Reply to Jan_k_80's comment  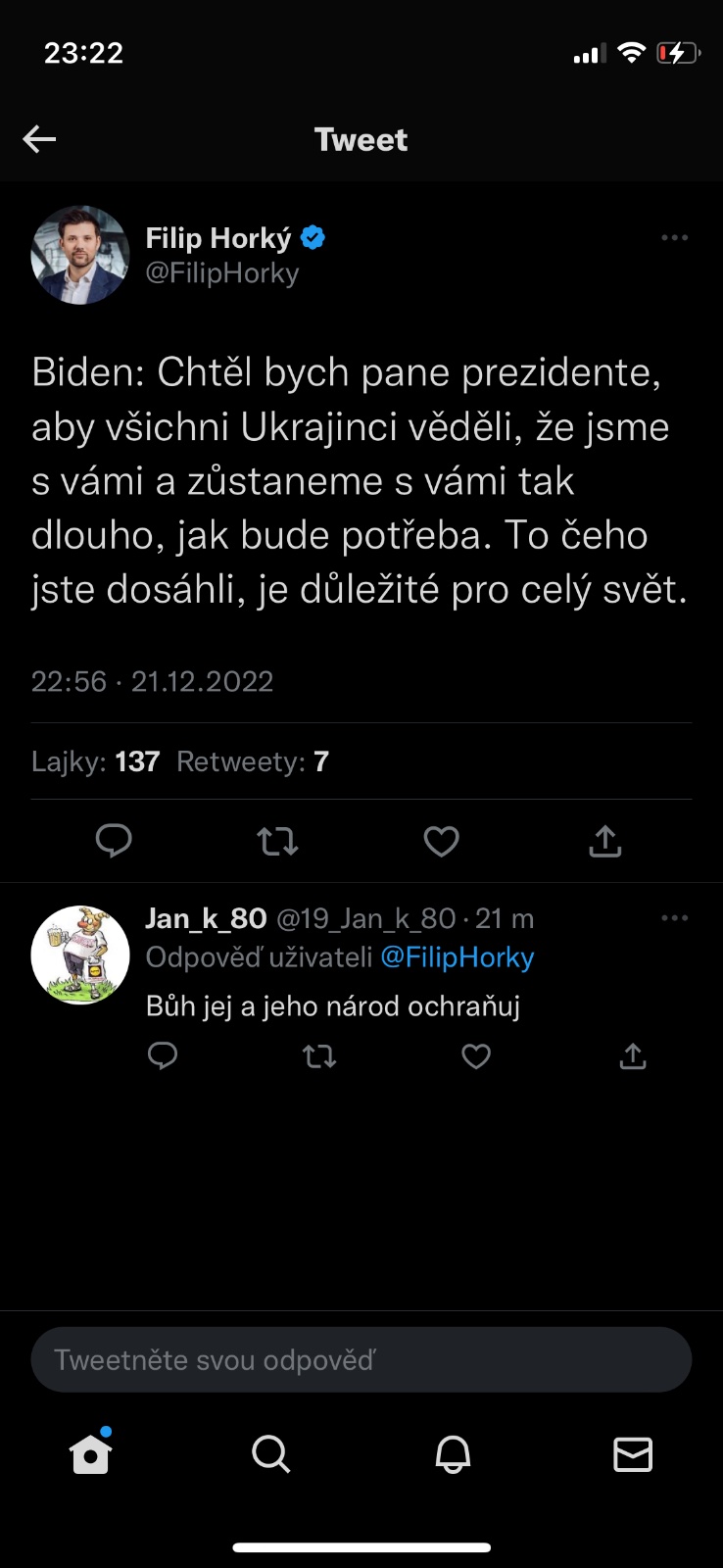point(163,1056)
